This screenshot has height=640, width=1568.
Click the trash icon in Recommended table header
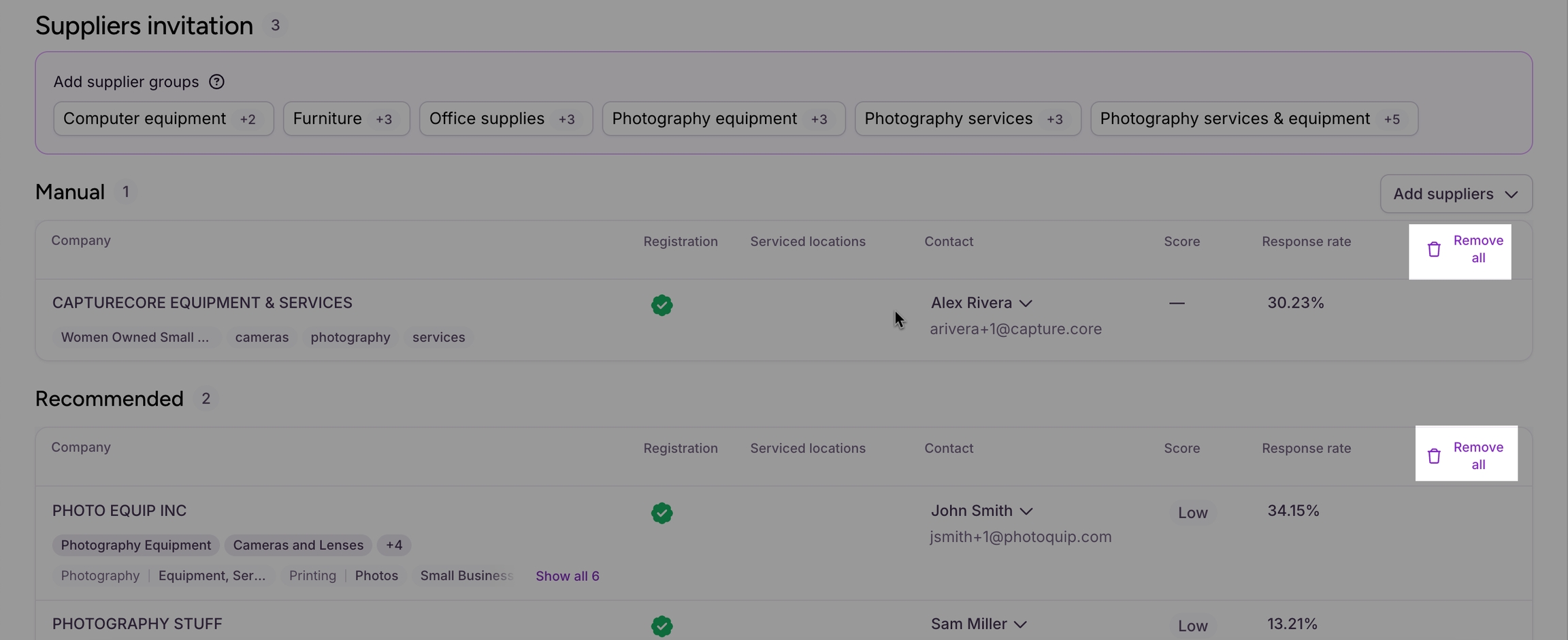point(1434,456)
